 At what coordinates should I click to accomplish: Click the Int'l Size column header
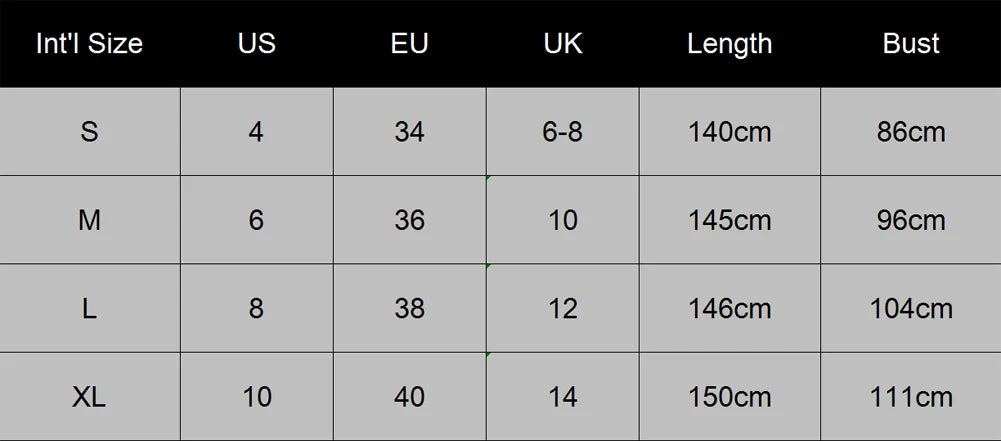pos(89,43)
